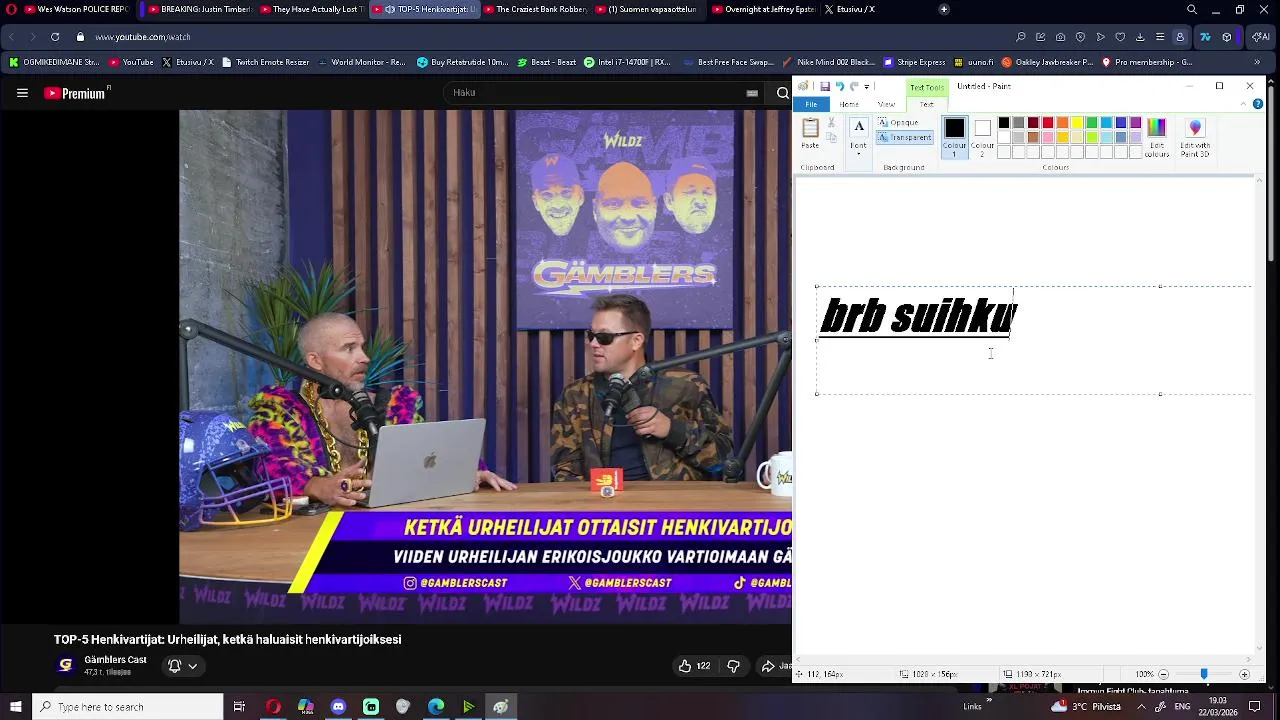The height and width of the screenshot is (720, 1280).
Task: Open Discord from the taskbar
Action: coord(338,707)
